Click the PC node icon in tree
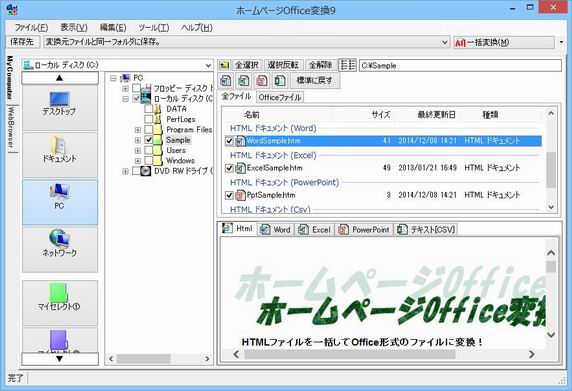Screen dimensions: 572x391 click(x=125, y=78)
